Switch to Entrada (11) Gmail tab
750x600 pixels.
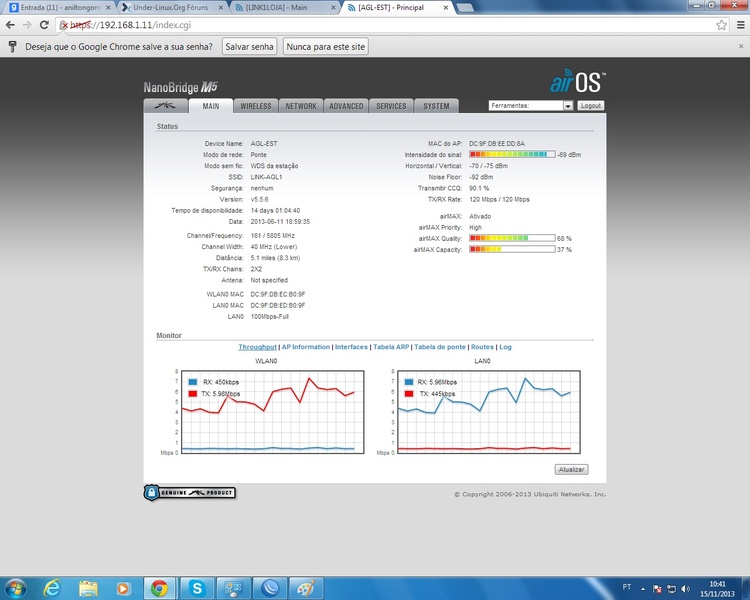coord(59,8)
